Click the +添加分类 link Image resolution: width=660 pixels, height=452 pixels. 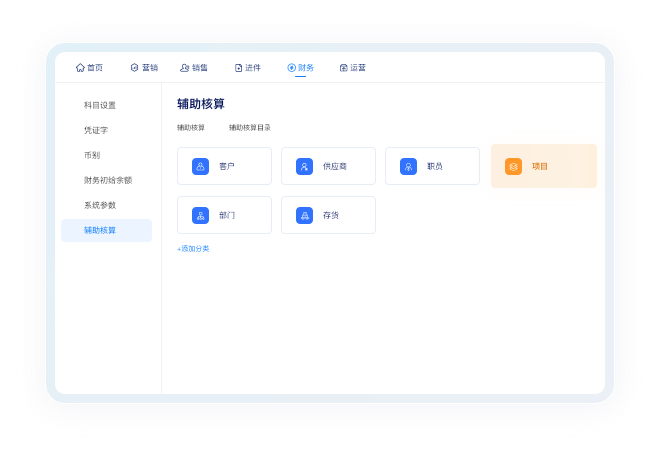193,248
